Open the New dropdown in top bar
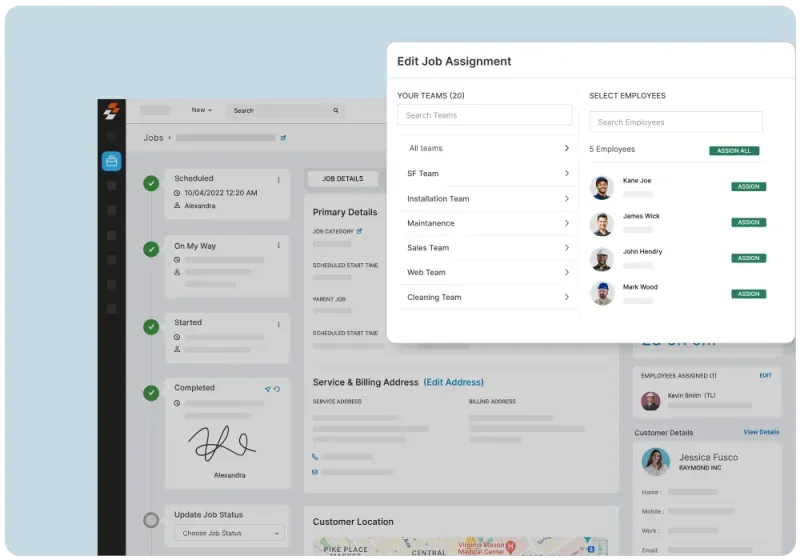 (x=203, y=110)
